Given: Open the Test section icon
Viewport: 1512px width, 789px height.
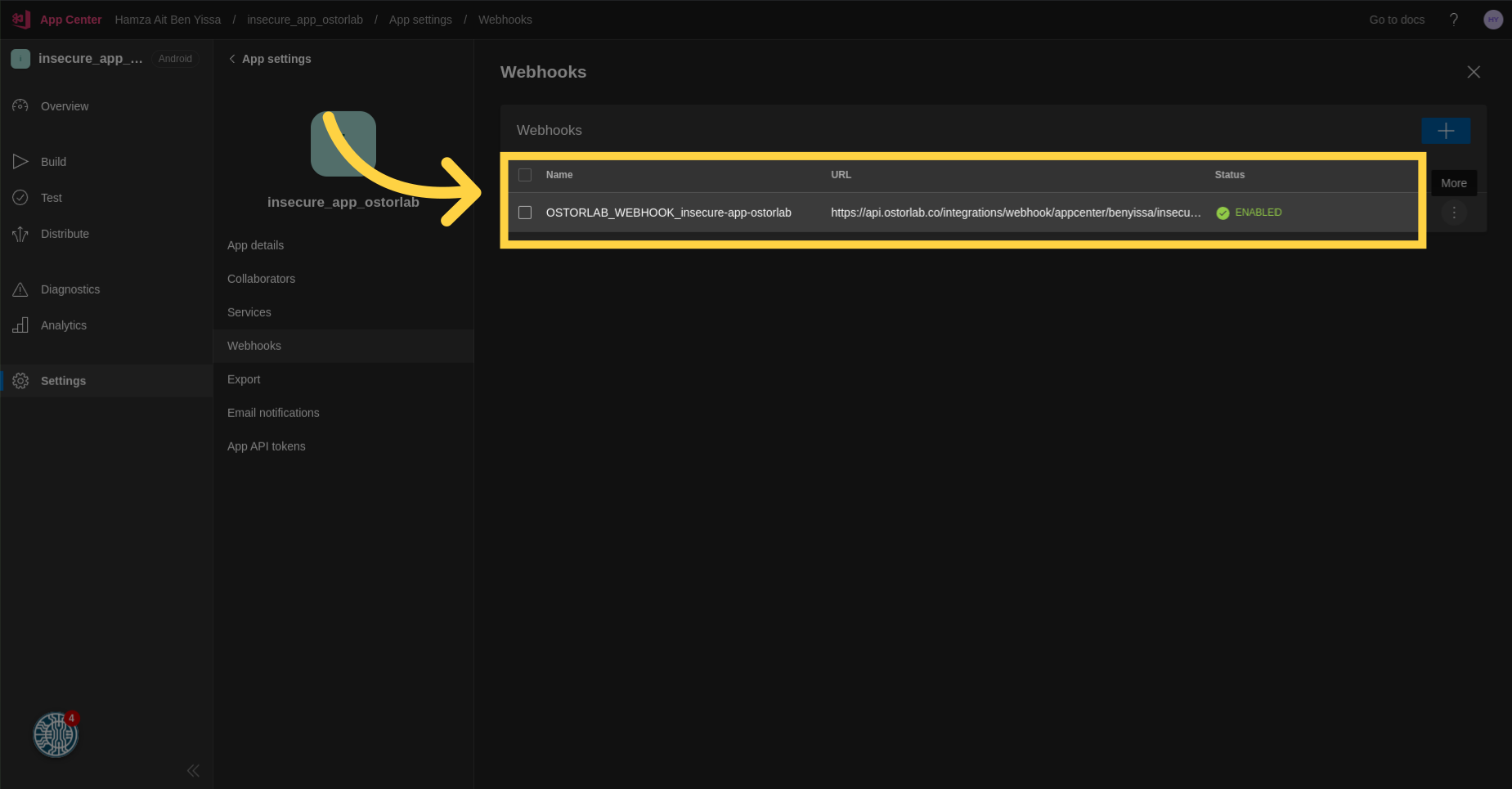Looking at the screenshot, I should click(x=20, y=198).
